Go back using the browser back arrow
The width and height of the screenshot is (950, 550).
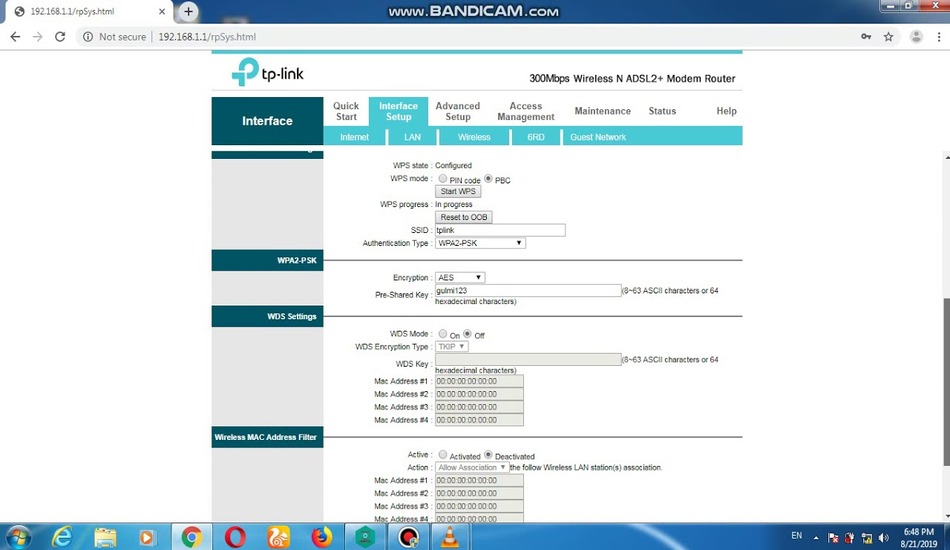point(15,37)
